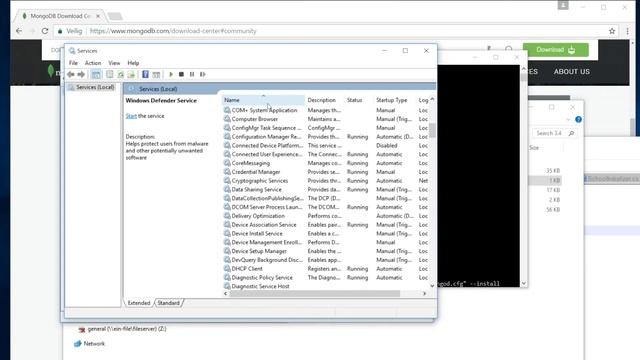Open the View menu in Services
Viewport: 640px width, 360px height.
point(114,63)
